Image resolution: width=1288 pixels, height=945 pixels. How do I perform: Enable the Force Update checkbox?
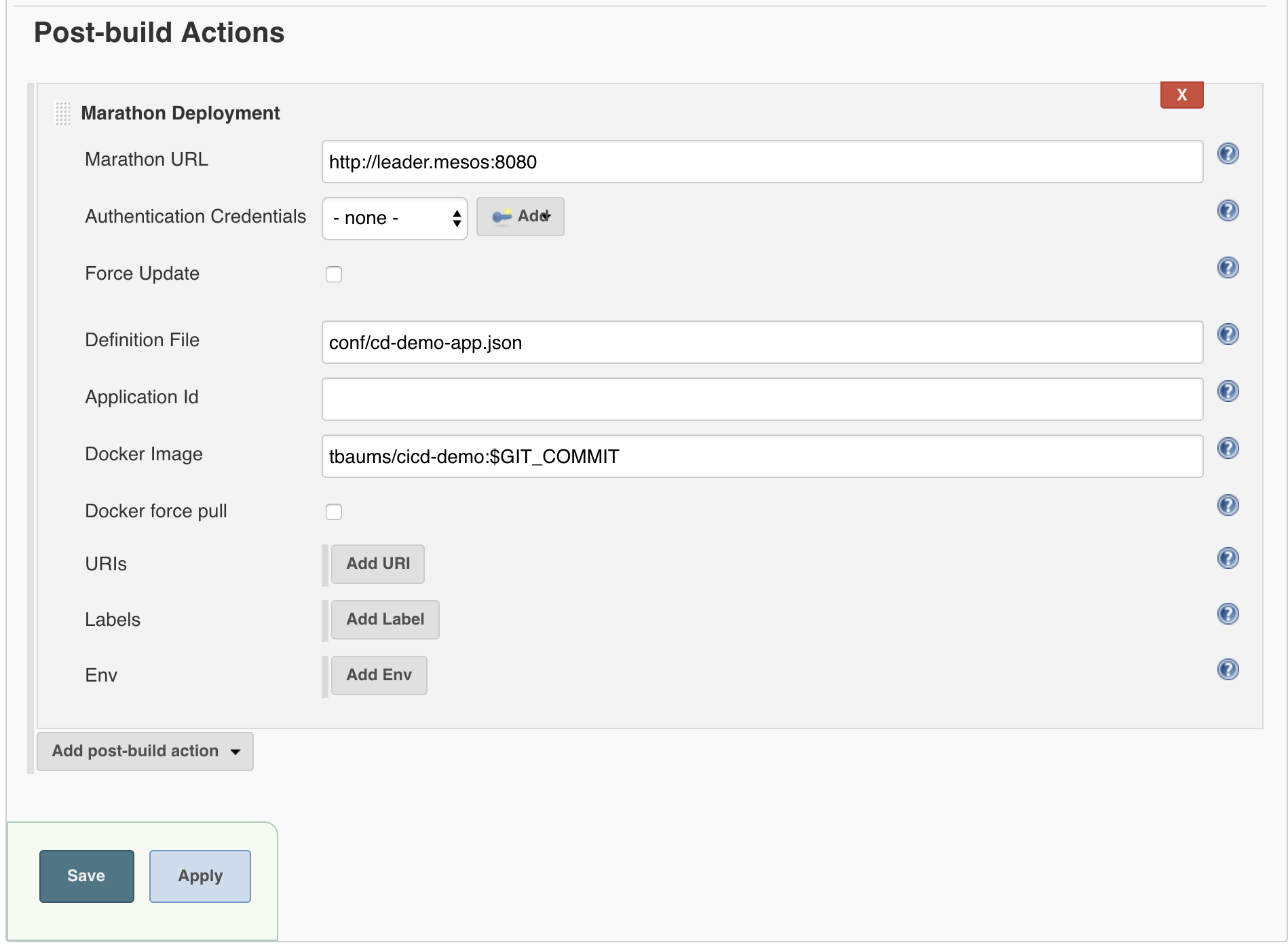pos(334,274)
